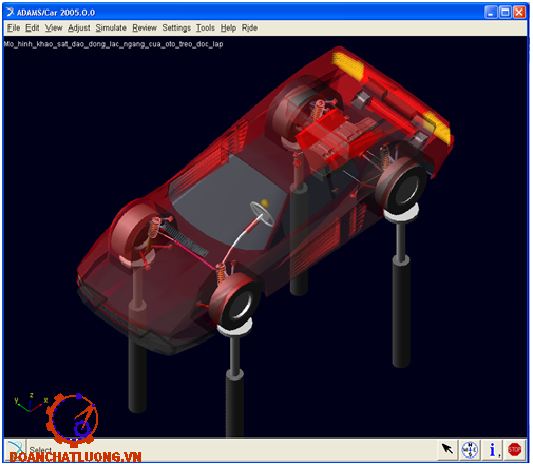Open the Ride menu

[250, 28]
